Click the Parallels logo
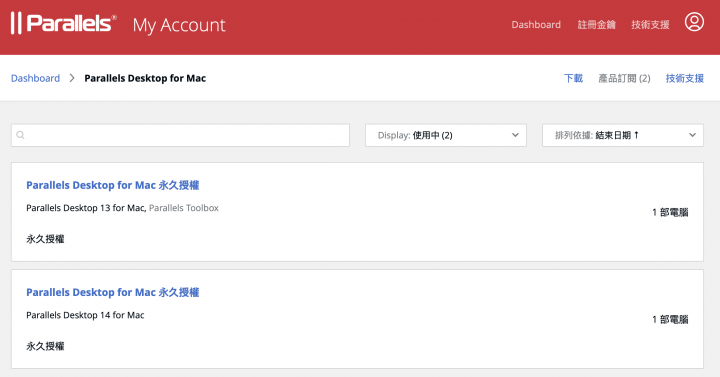This screenshot has height=377, width=720. (x=63, y=23)
